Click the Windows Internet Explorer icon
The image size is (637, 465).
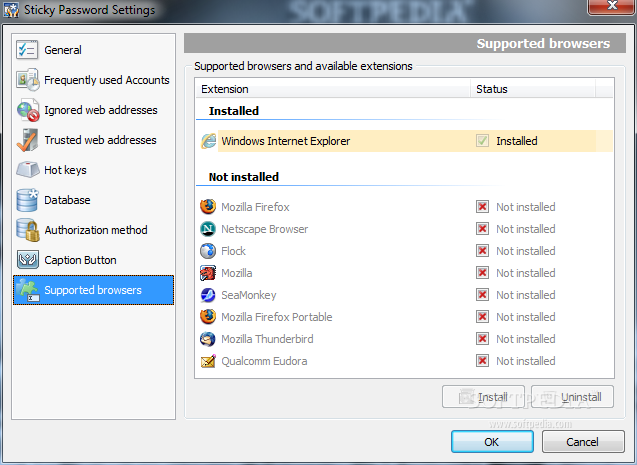coord(208,141)
